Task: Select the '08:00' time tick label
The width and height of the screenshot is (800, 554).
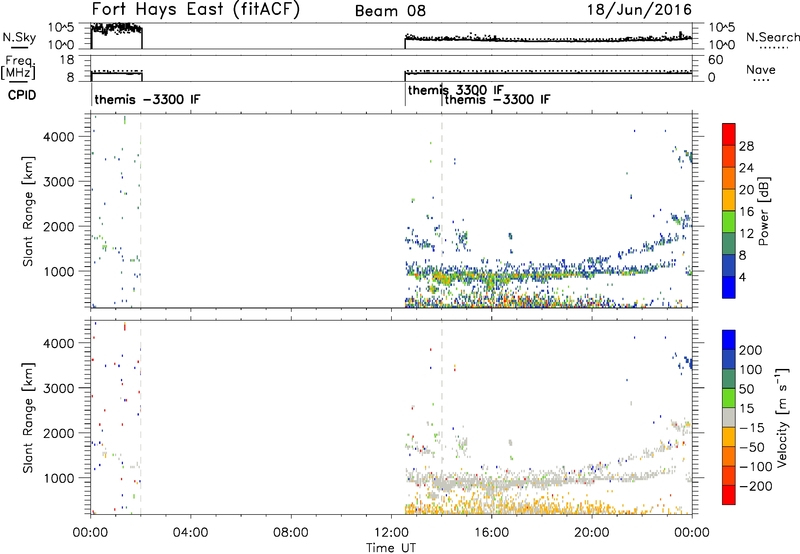Action: pyautogui.click(x=291, y=533)
